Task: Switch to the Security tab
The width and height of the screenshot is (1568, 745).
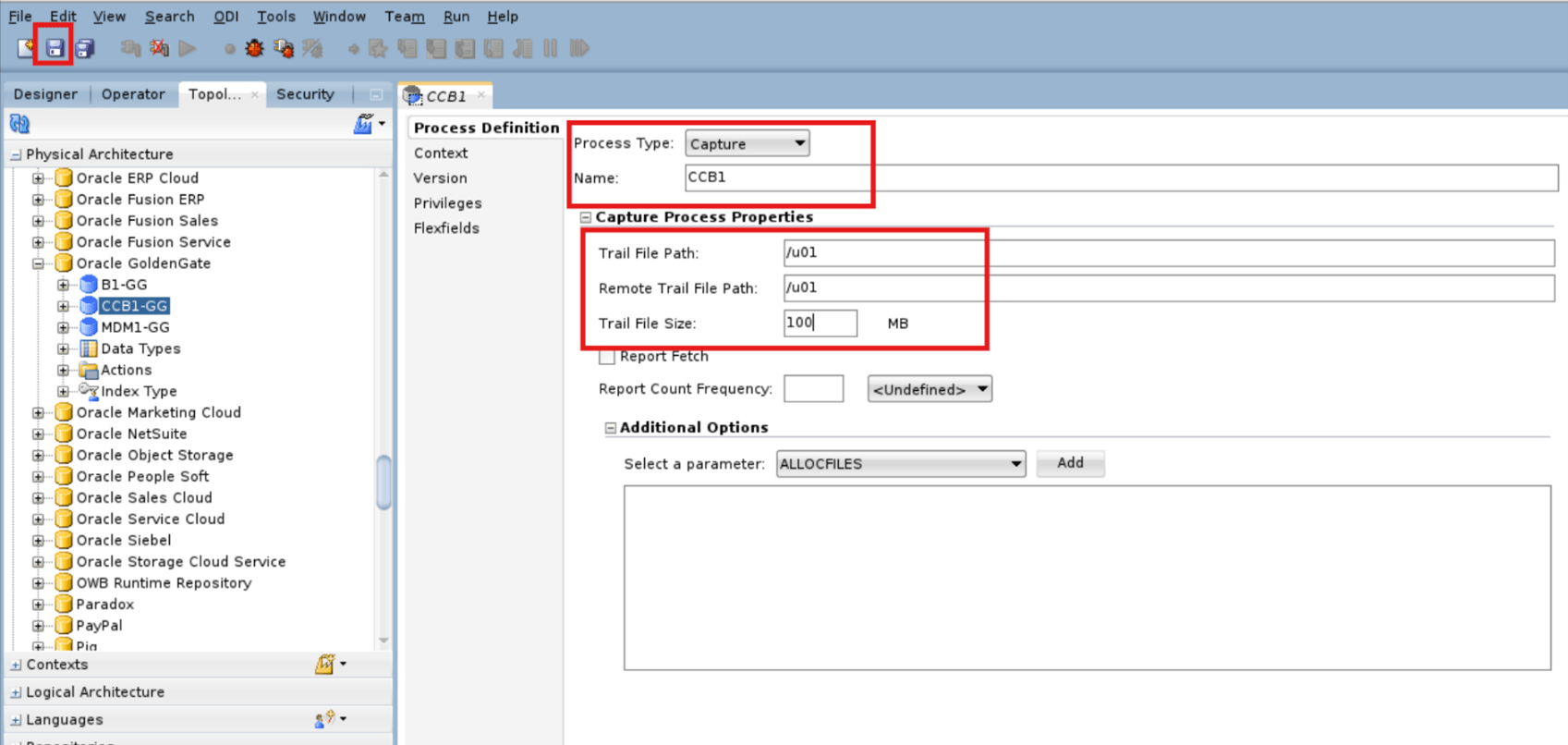Action: click(305, 94)
